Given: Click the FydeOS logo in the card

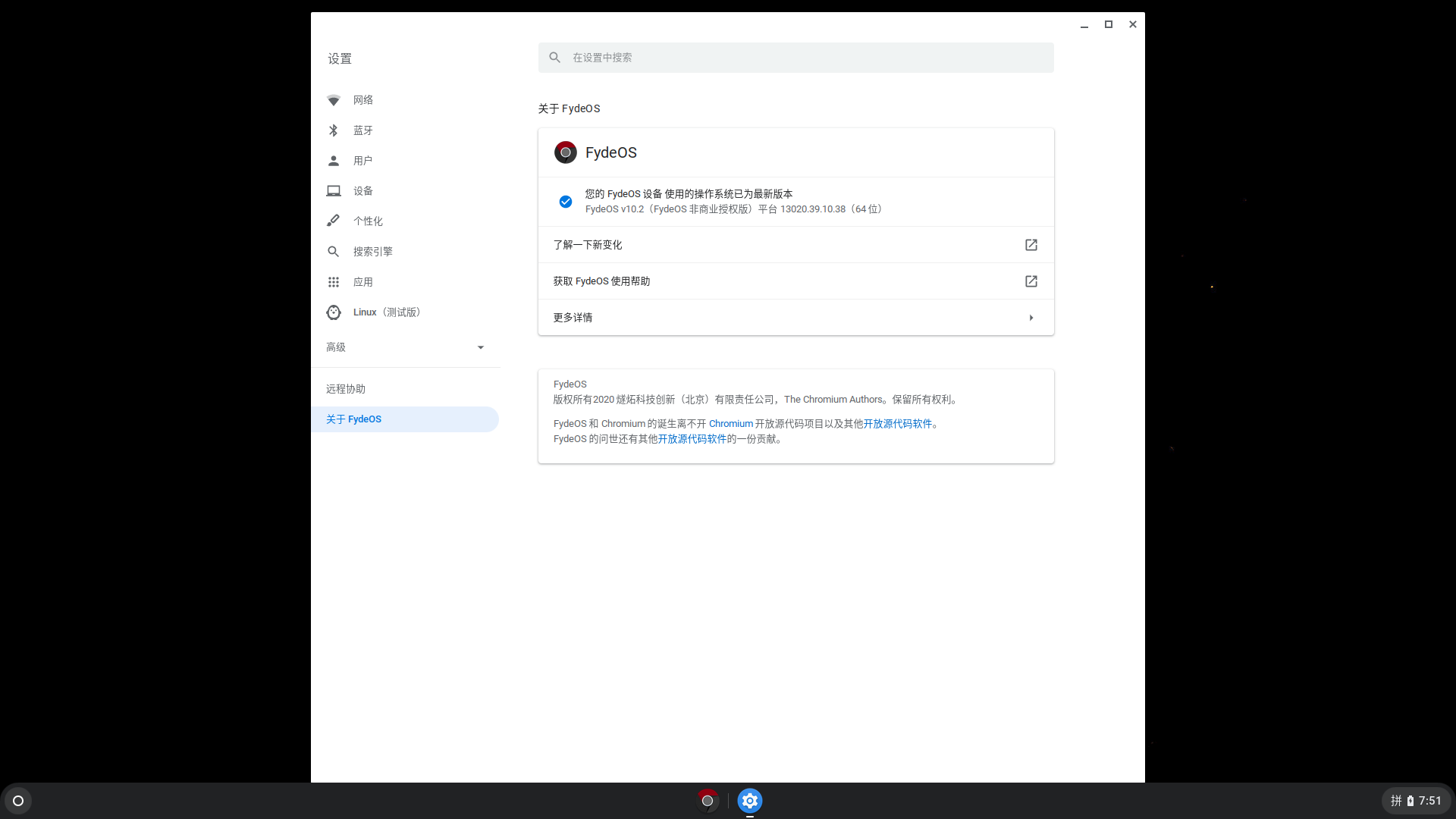Looking at the screenshot, I should (x=566, y=152).
